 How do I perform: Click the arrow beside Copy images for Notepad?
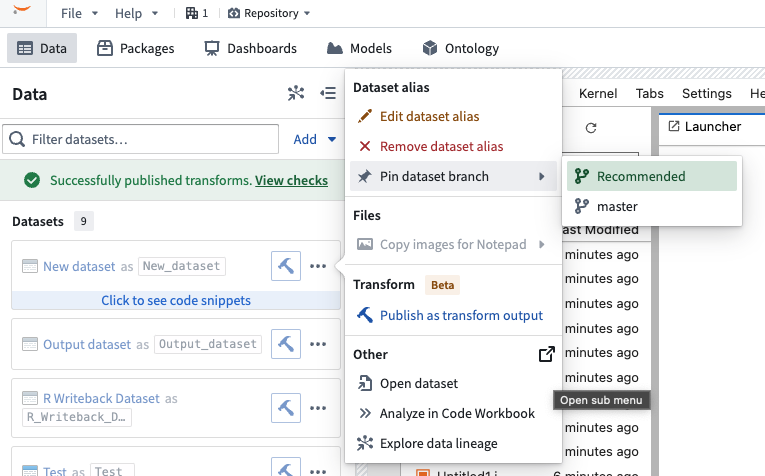pyautogui.click(x=542, y=244)
